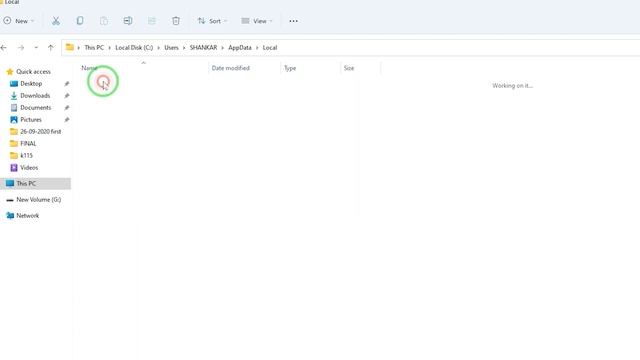The image size is (640, 360).
Task: Open Videos in sidebar
Action: click(29, 168)
